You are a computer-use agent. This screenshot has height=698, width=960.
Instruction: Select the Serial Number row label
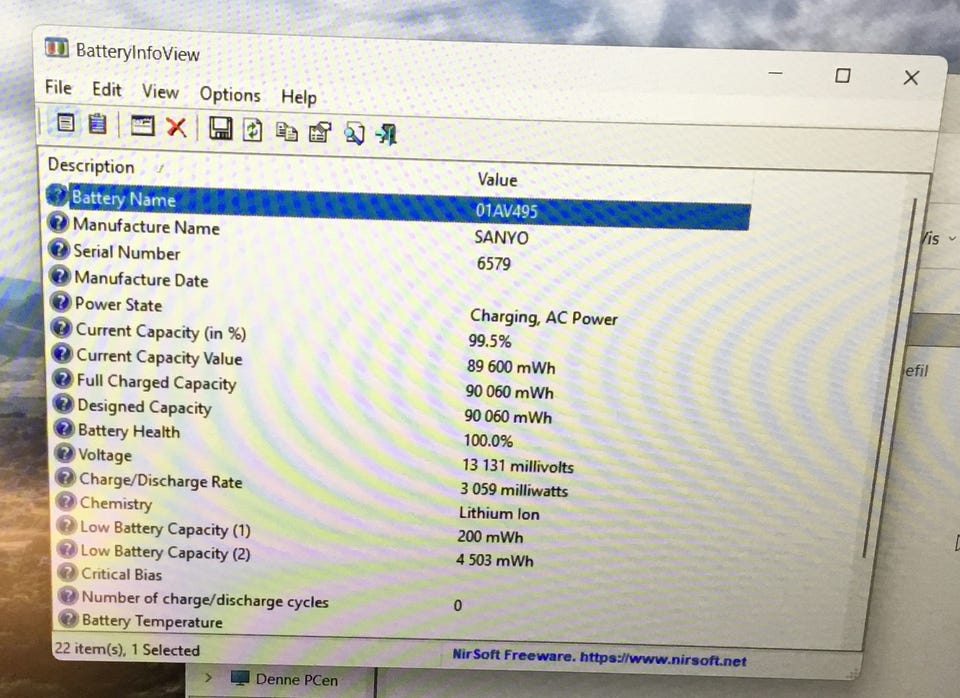127,252
